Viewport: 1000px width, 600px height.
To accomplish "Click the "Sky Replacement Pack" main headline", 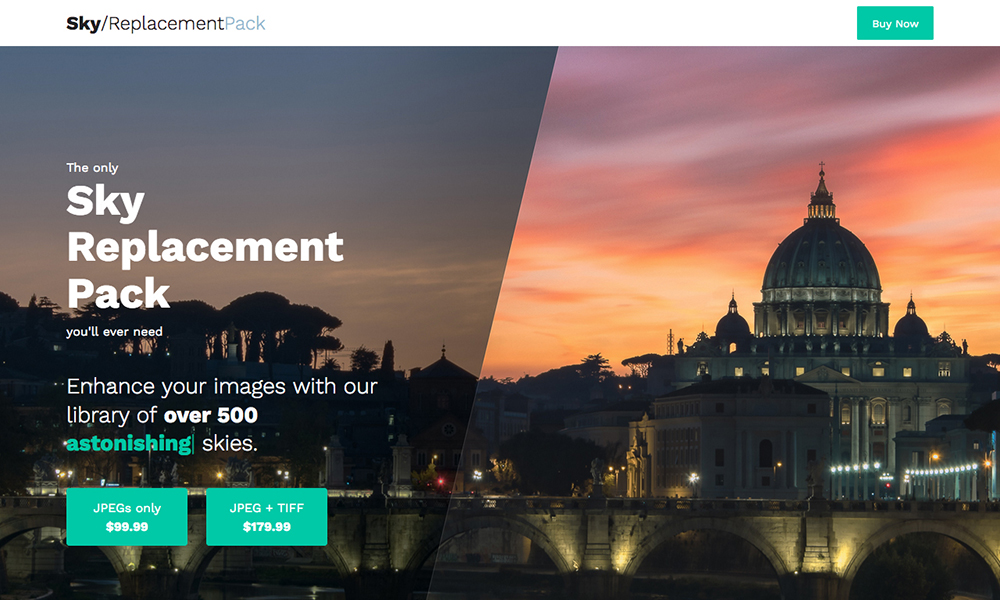I will click(x=205, y=247).
